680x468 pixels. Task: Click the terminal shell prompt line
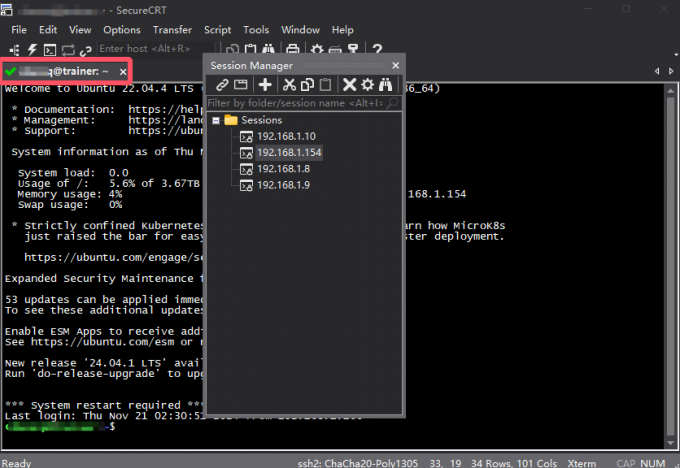click(x=61, y=427)
